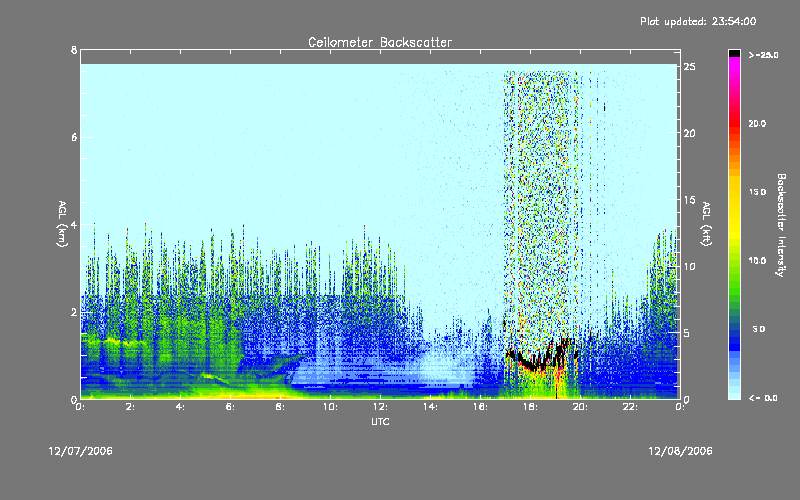800x500 pixels.
Task: Click the 'AGL (km)' left axis label
Action: pos(62,224)
